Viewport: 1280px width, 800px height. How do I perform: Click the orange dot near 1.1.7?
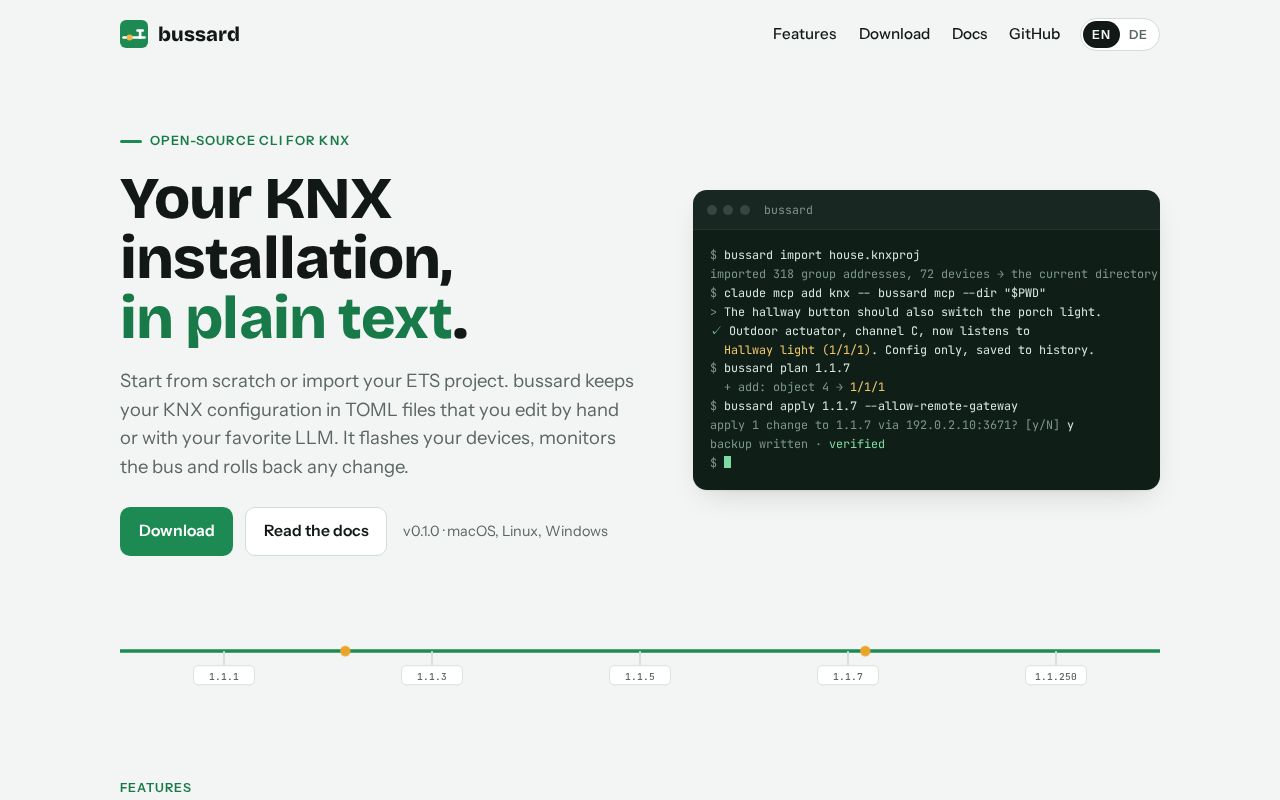coord(865,651)
